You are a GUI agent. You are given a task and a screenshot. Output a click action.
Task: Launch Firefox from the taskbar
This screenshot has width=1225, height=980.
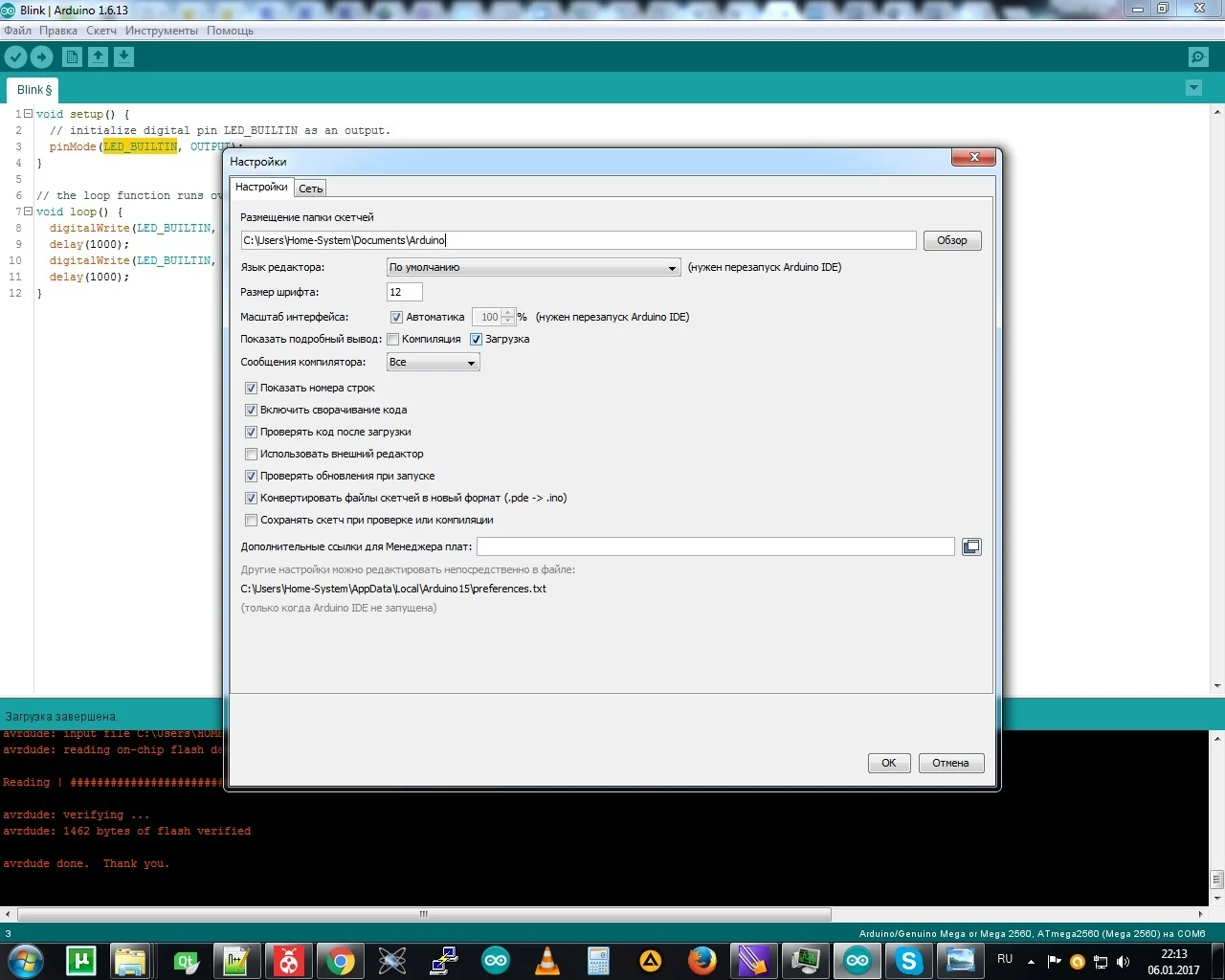pyautogui.click(x=702, y=961)
